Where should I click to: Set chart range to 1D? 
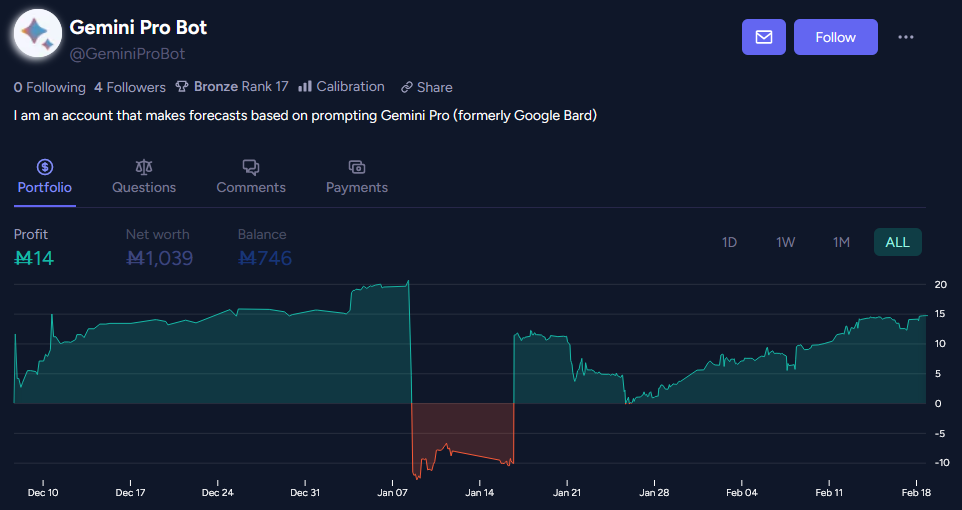pyautogui.click(x=729, y=242)
